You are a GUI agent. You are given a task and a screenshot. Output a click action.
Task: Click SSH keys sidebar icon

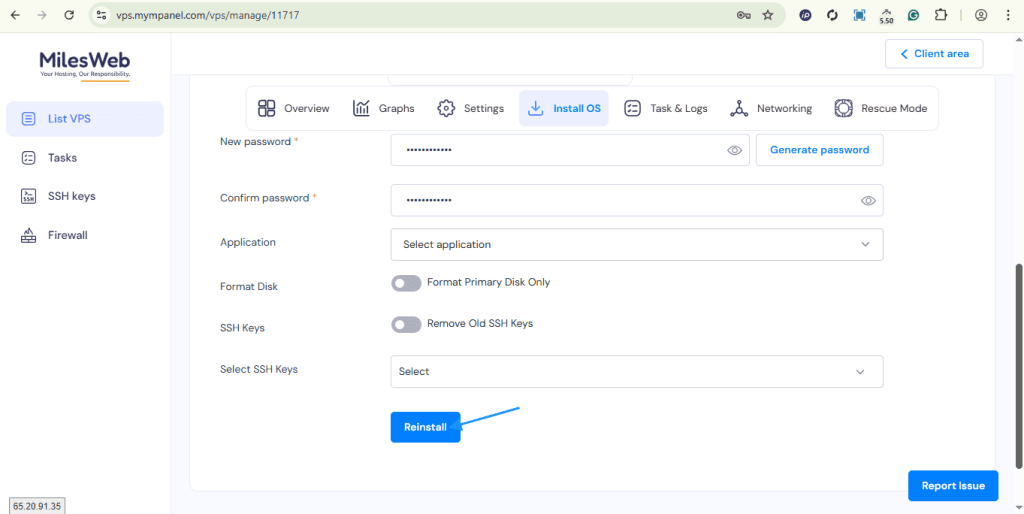click(x=29, y=196)
